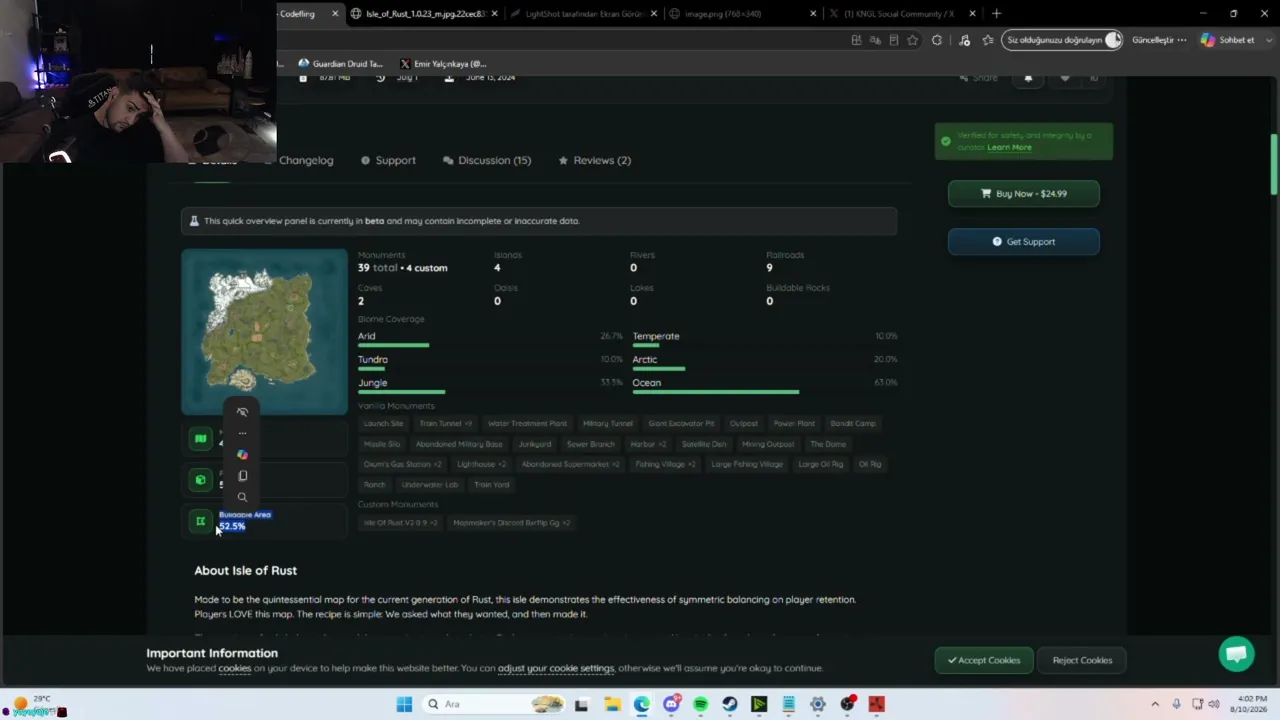Switch to the Changelog tab
Image resolution: width=1280 pixels, height=720 pixels.
[306, 160]
